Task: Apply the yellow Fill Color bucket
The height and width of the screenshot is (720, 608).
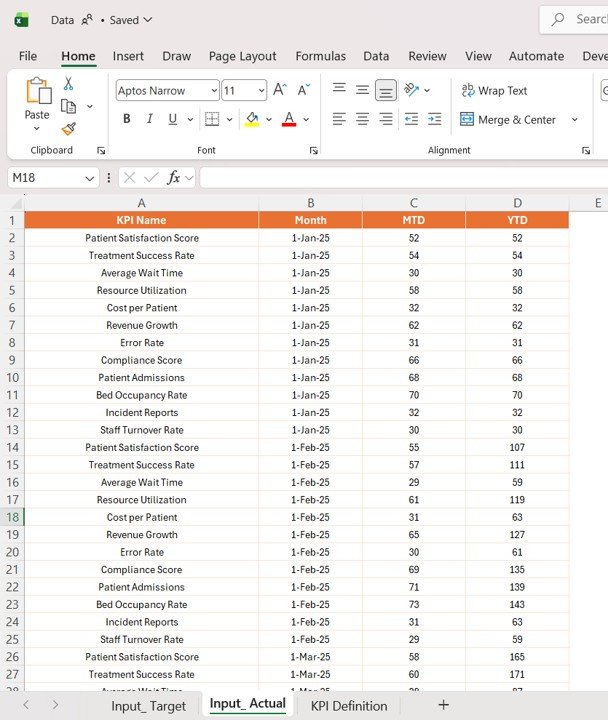Action: 252,119
